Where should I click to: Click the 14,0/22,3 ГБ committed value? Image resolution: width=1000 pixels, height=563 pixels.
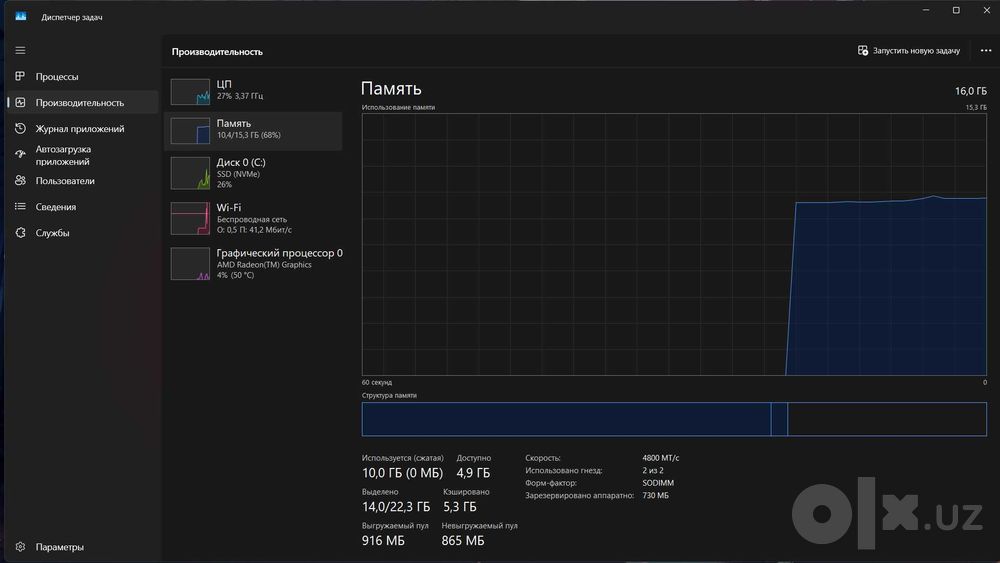(396, 507)
